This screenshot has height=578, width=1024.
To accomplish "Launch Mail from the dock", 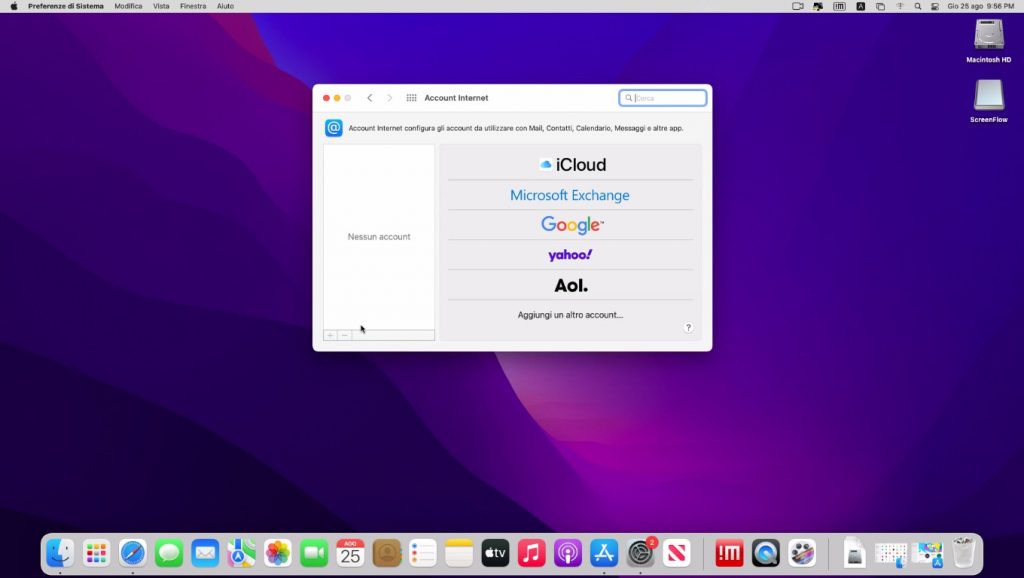I will pos(205,553).
